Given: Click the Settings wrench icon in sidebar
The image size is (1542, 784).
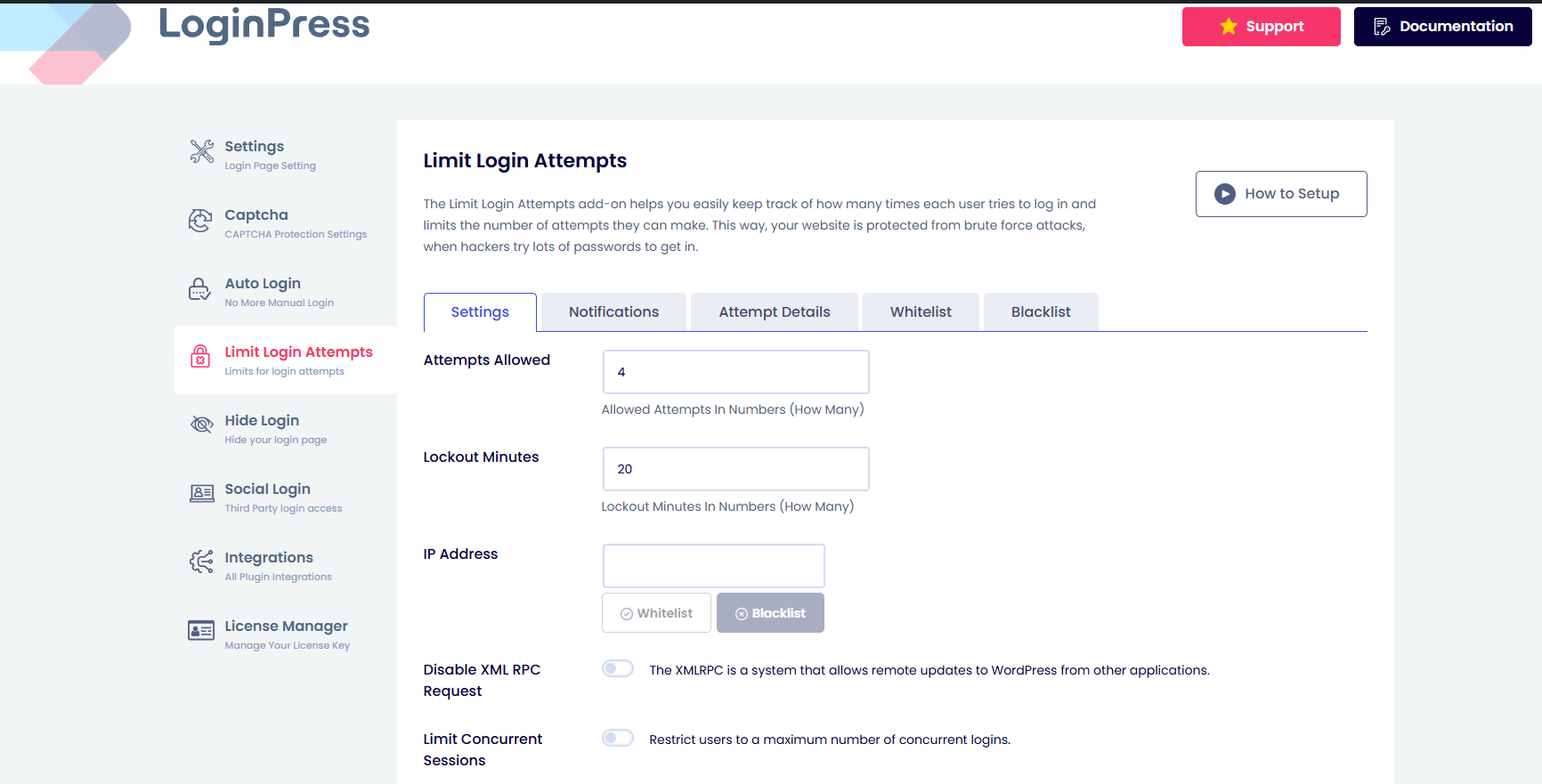Looking at the screenshot, I should (201, 152).
